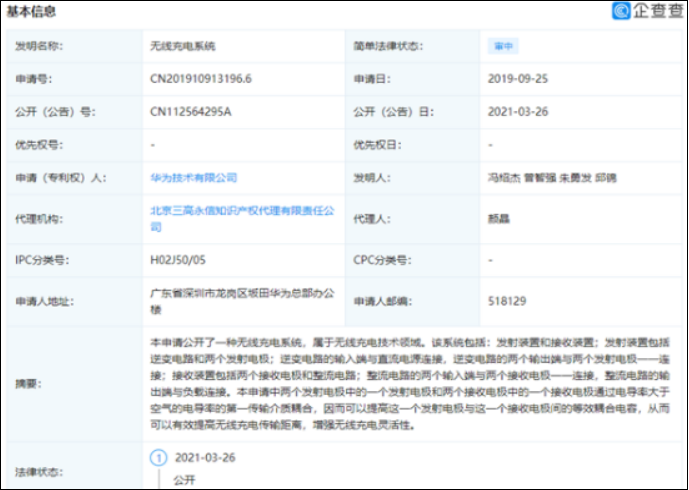Click the 发明名称 field label
689x490 pixels.
click(39, 46)
